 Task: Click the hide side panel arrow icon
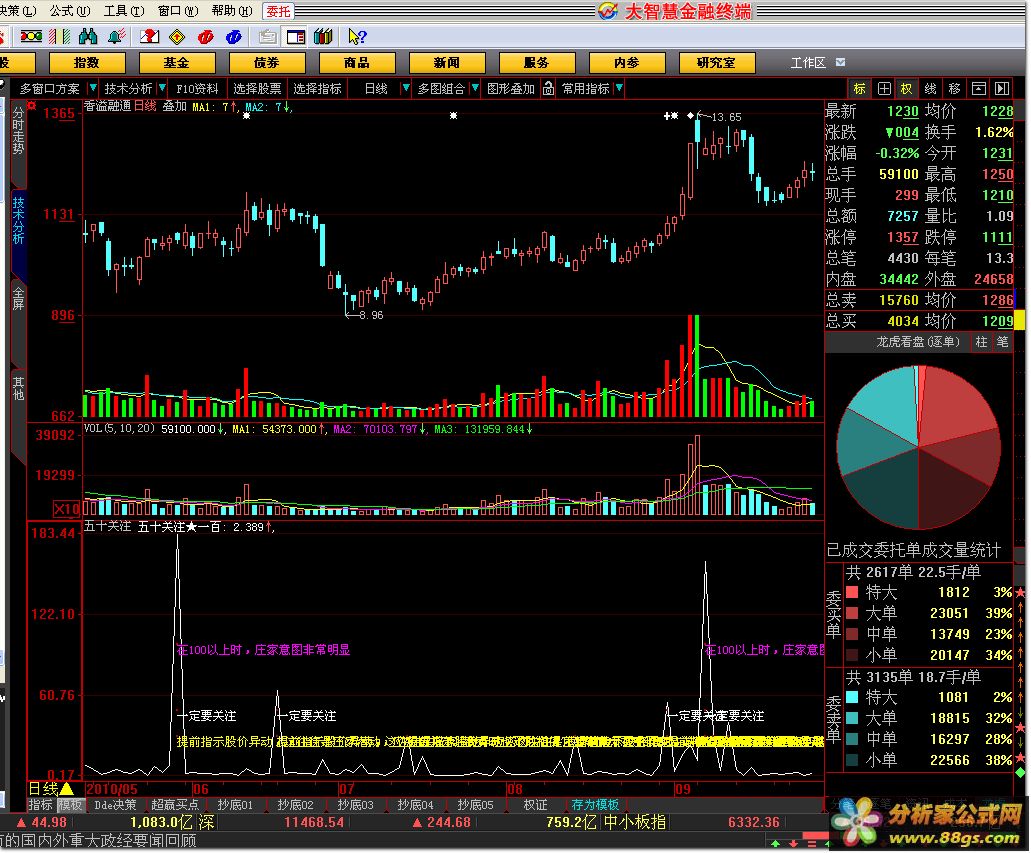pyautogui.click(x=1002, y=88)
